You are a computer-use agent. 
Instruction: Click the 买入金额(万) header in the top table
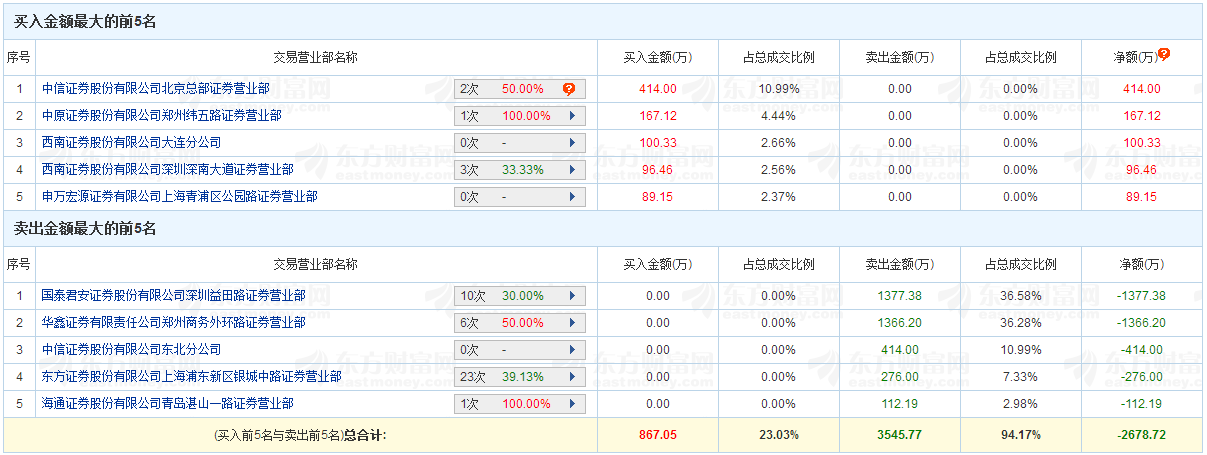pos(657,57)
